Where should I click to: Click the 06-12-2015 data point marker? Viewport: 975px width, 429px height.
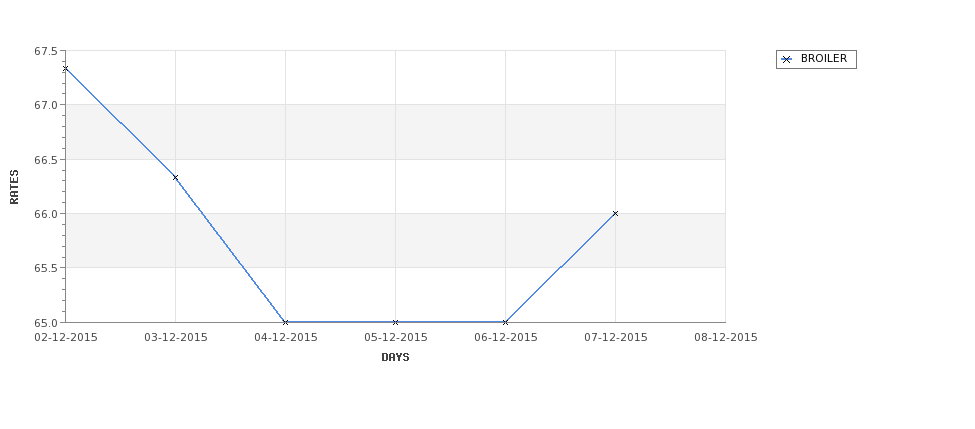506,322
